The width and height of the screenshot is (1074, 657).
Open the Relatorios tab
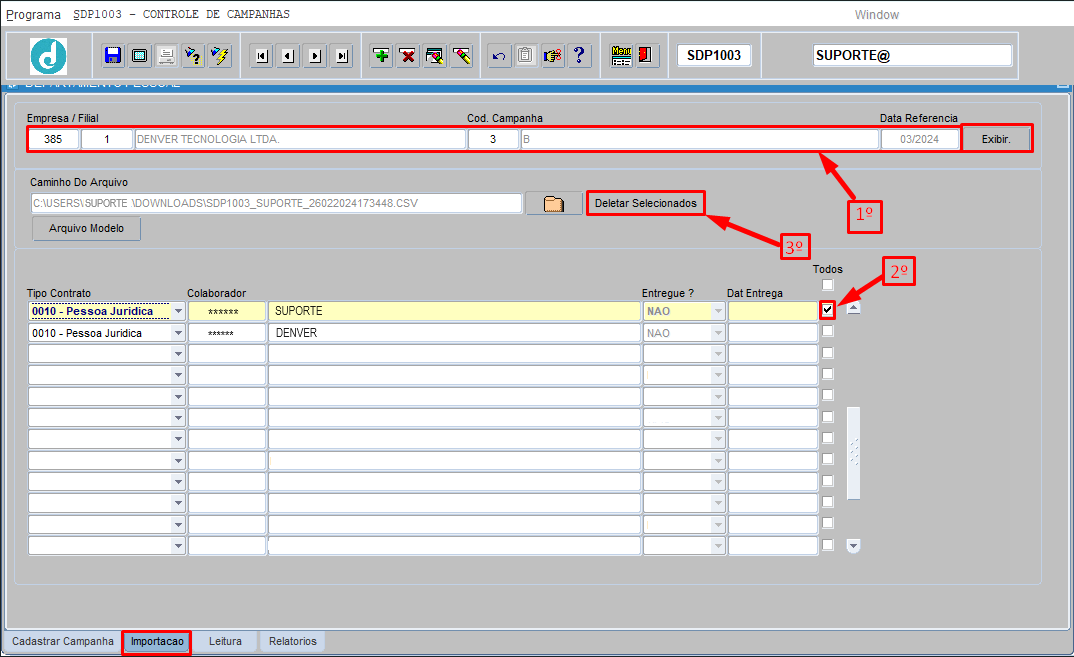292,641
